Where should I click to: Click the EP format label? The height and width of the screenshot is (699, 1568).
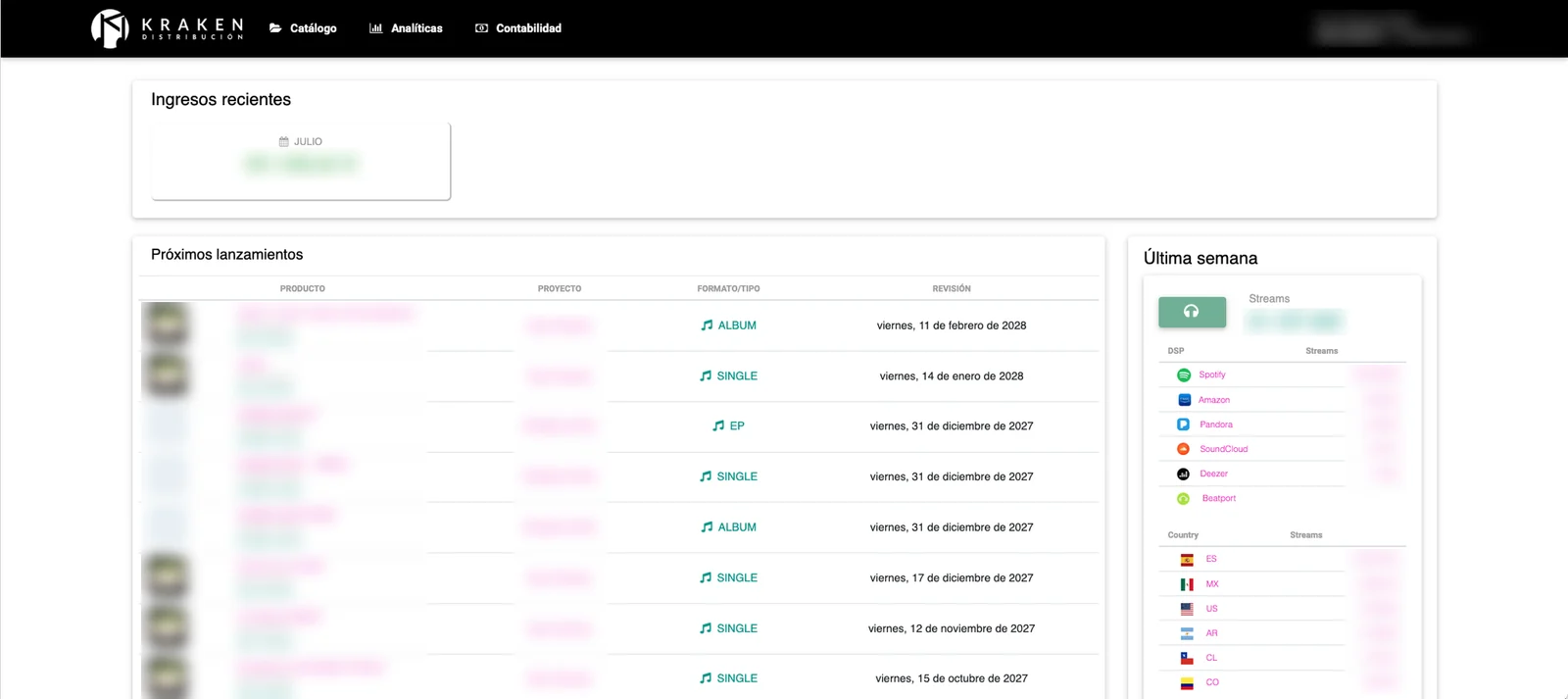[x=737, y=426]
